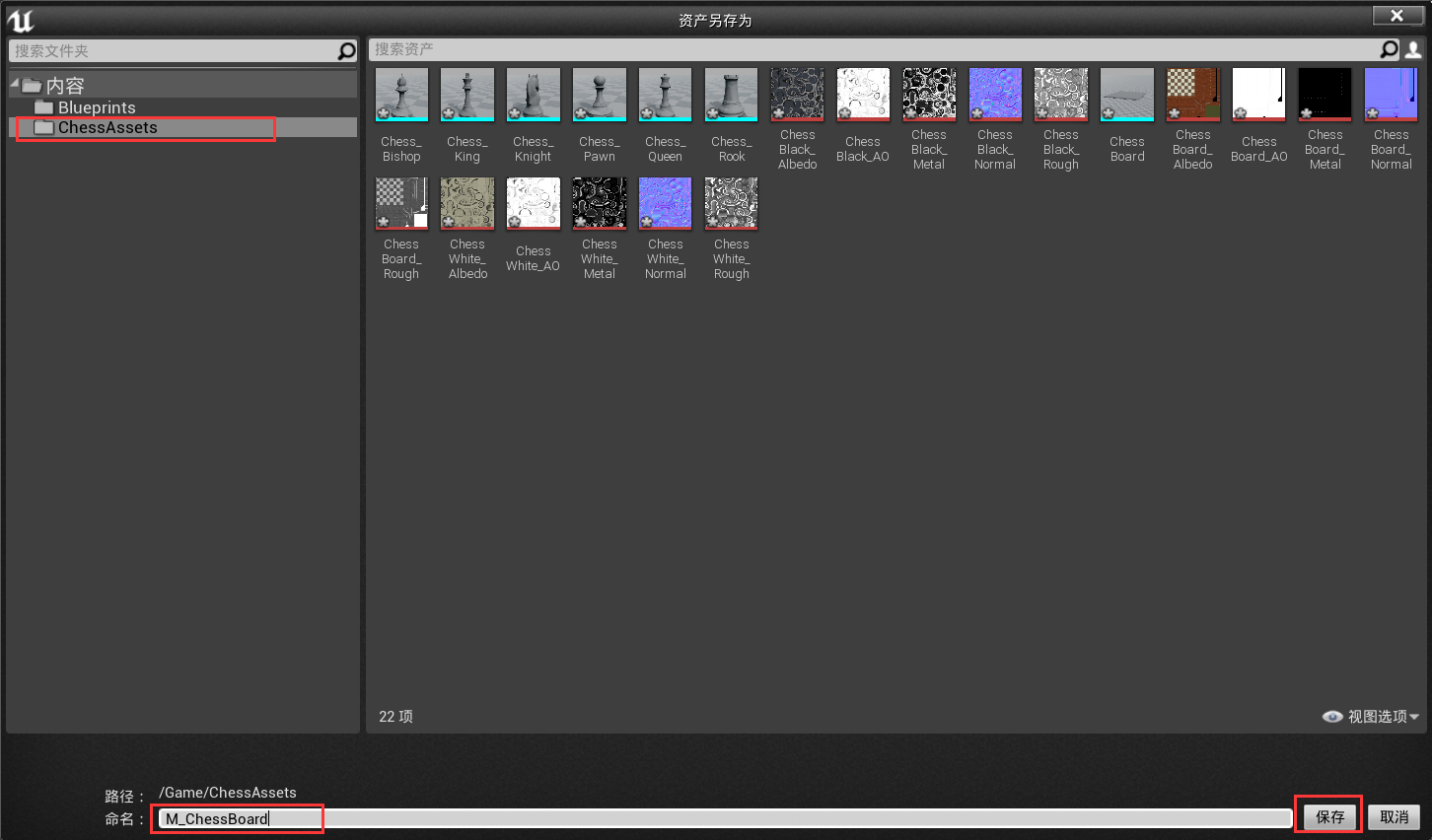Viewport: 1432px width, 840px height.
Task: Select the ChessWhite_Albedo texture
Action: [467, 204]
